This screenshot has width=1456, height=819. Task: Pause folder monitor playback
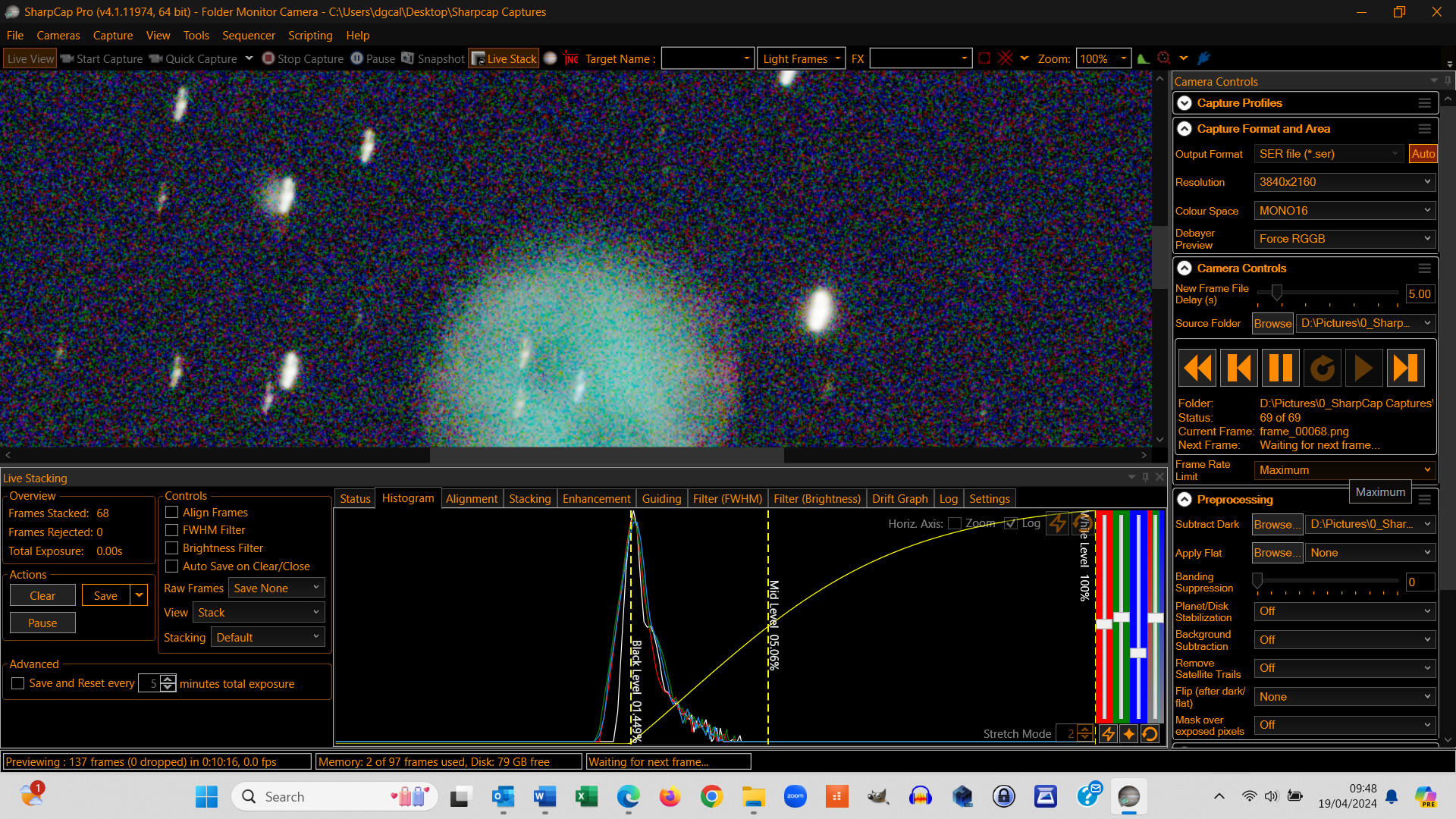(x=1281, y=369)
